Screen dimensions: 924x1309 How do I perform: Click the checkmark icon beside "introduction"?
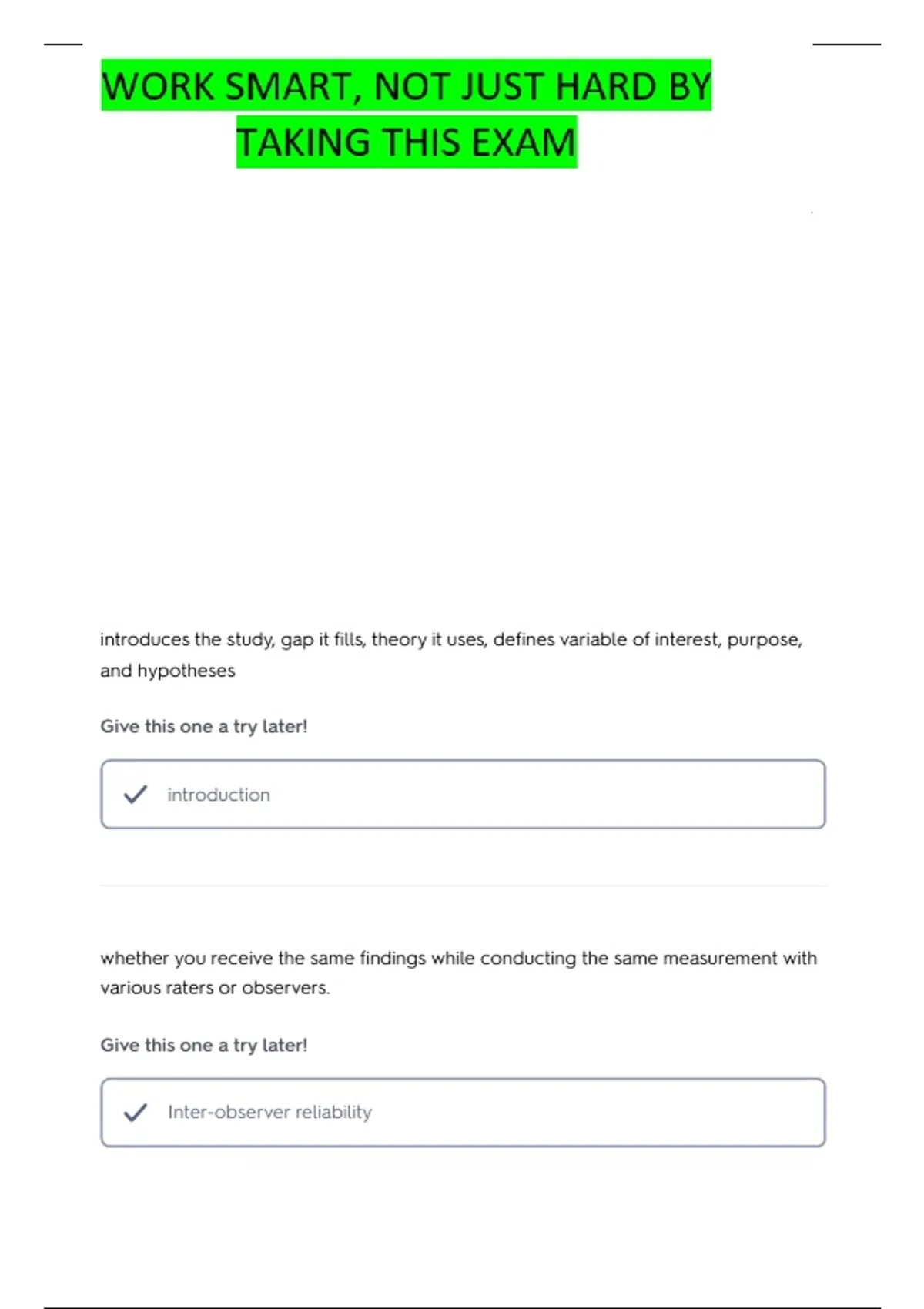pyautogui.click(x=136, y=795)
